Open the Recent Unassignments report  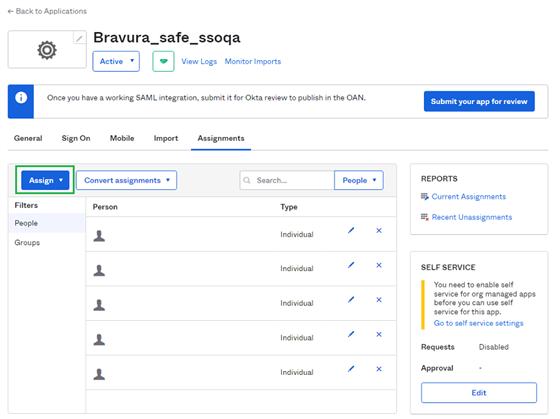[472, 217]
